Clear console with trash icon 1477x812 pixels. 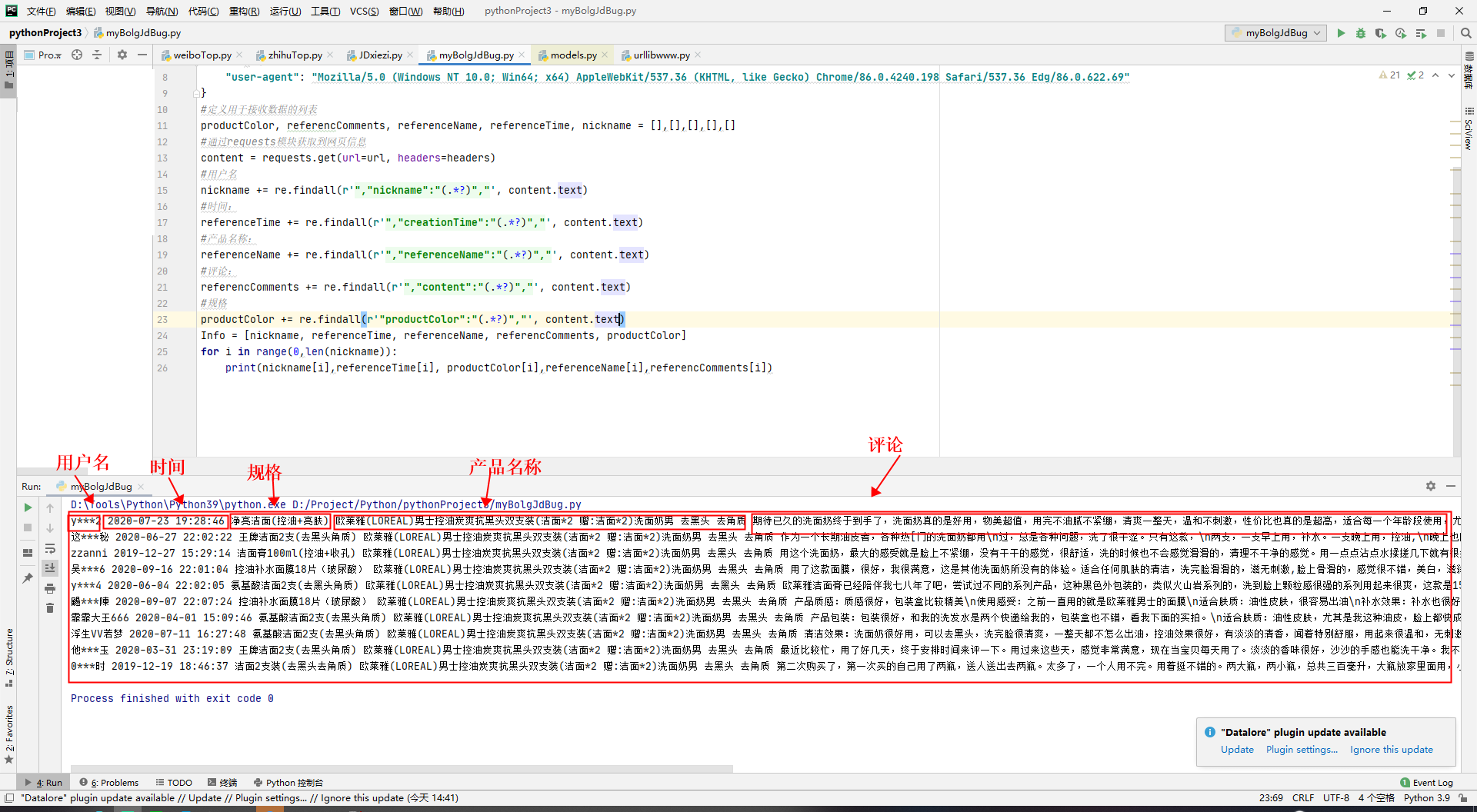tap(50, 608)
